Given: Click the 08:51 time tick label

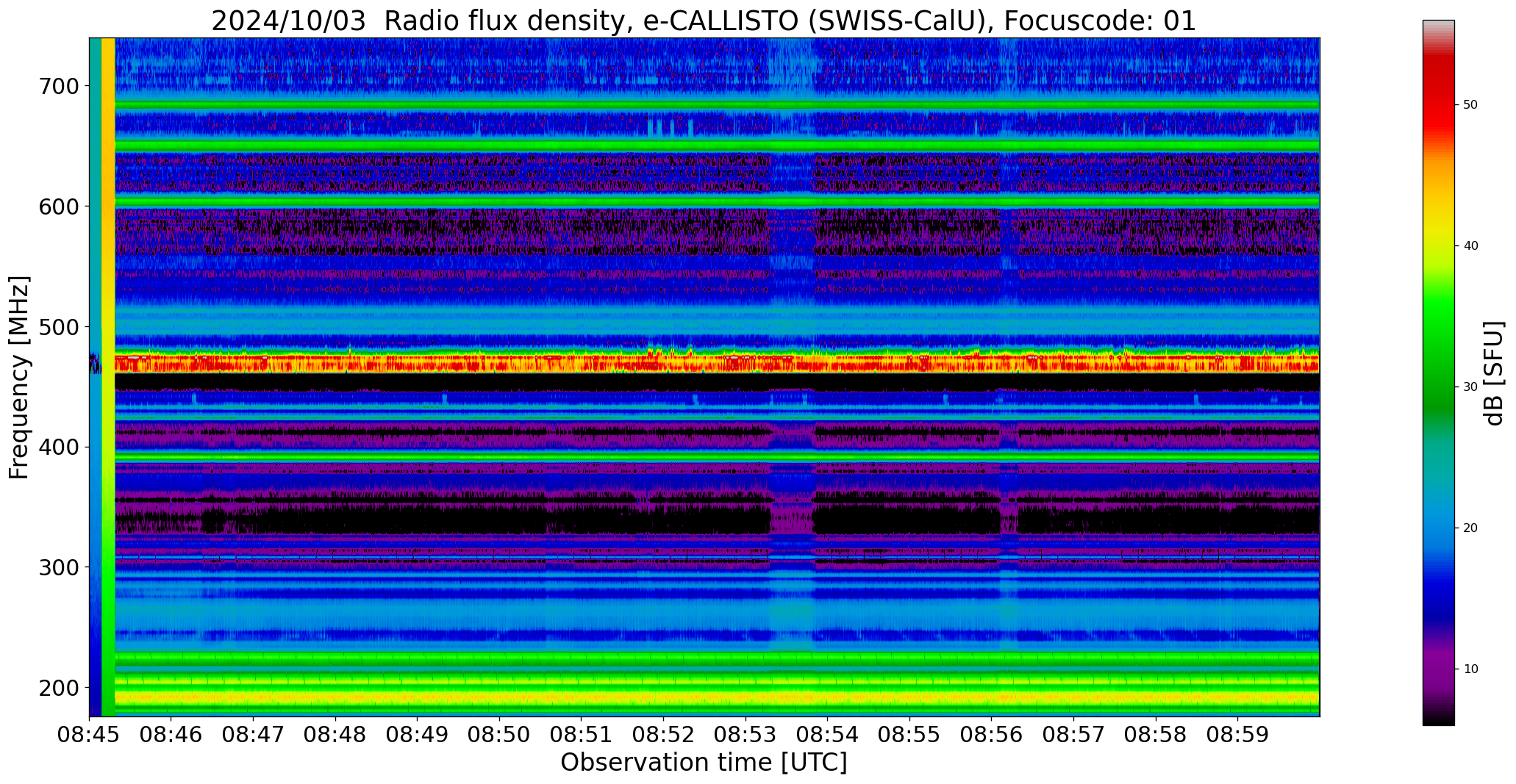Looking at the screenshot, I should coord(582,735).
